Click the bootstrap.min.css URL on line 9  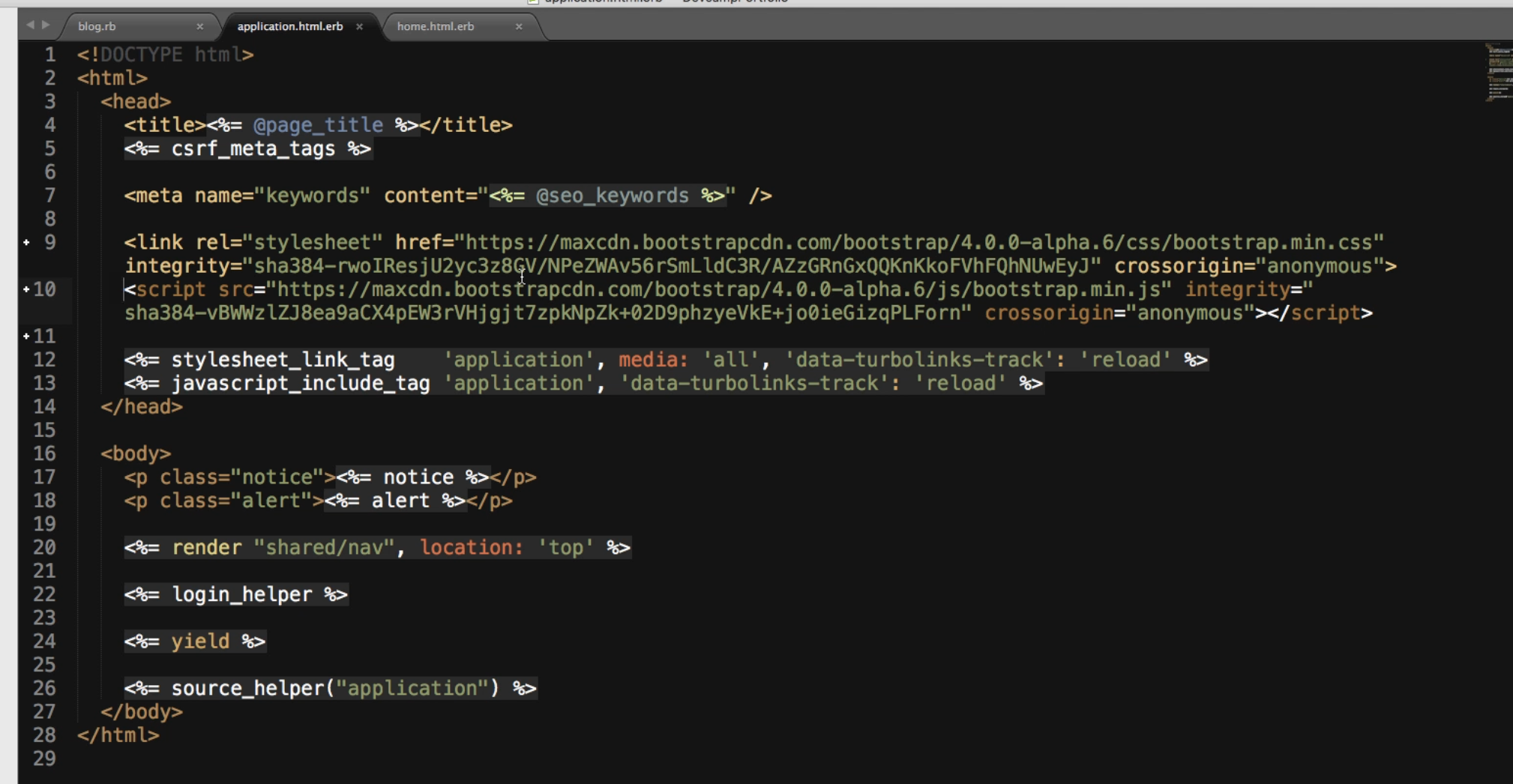pyautogui.click(x=924, y=242)
